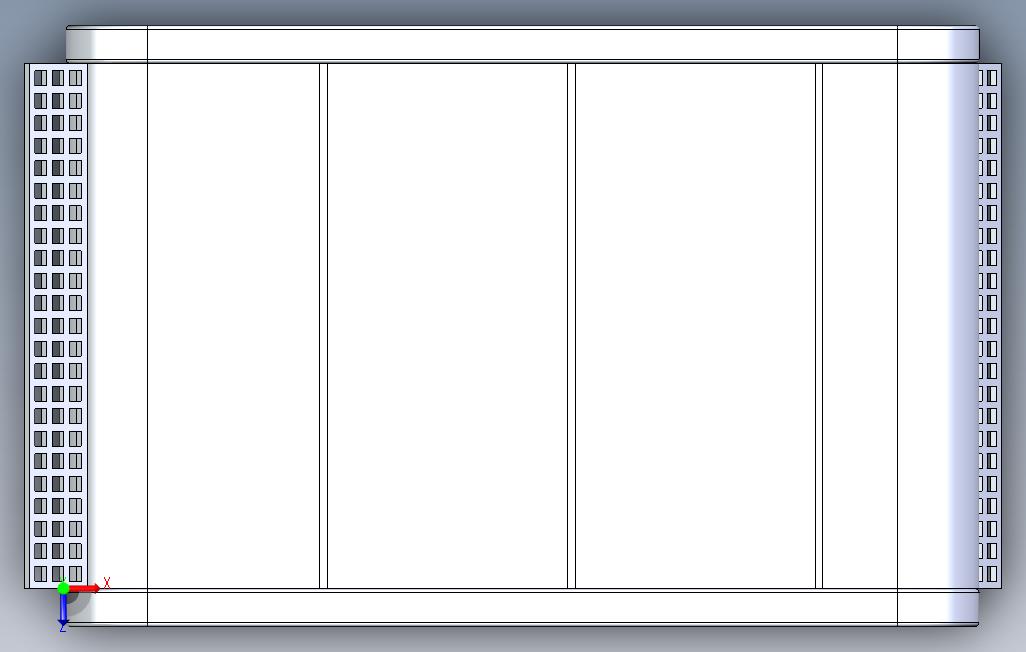1026x652 pixels.
Task: Select the first vertical divider strip
Action: tap(323, 325)
